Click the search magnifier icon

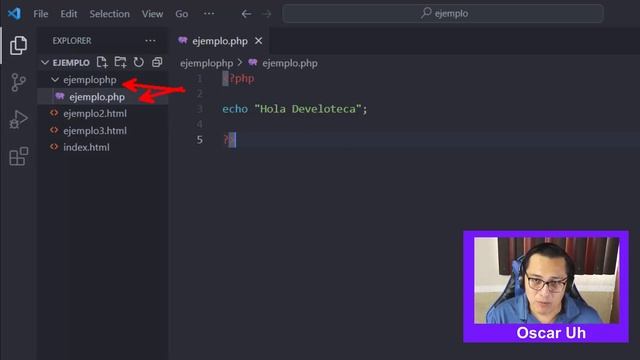pyautogui.click(x=426, y=13)
